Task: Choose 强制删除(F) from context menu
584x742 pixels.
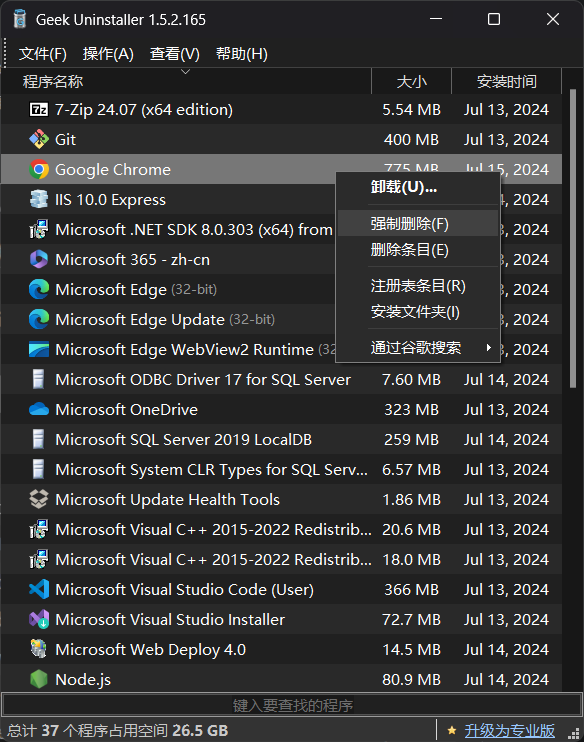Action: pyautogui.click(x=417, y=223)
